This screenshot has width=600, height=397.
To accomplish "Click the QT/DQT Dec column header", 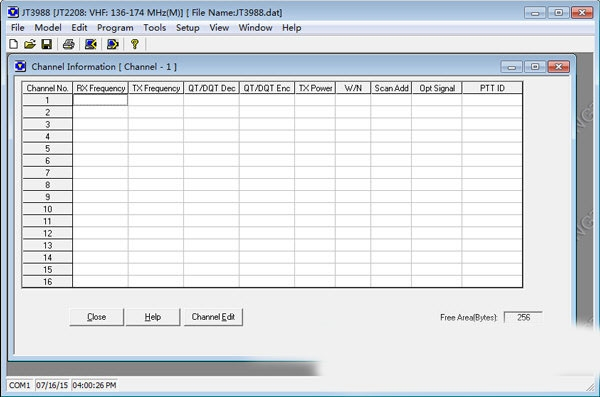I will click(212, 88).
